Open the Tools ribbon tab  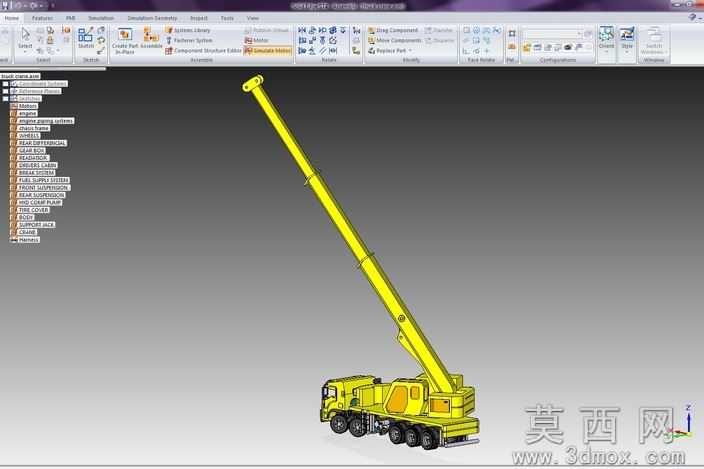tap(227, 18)
